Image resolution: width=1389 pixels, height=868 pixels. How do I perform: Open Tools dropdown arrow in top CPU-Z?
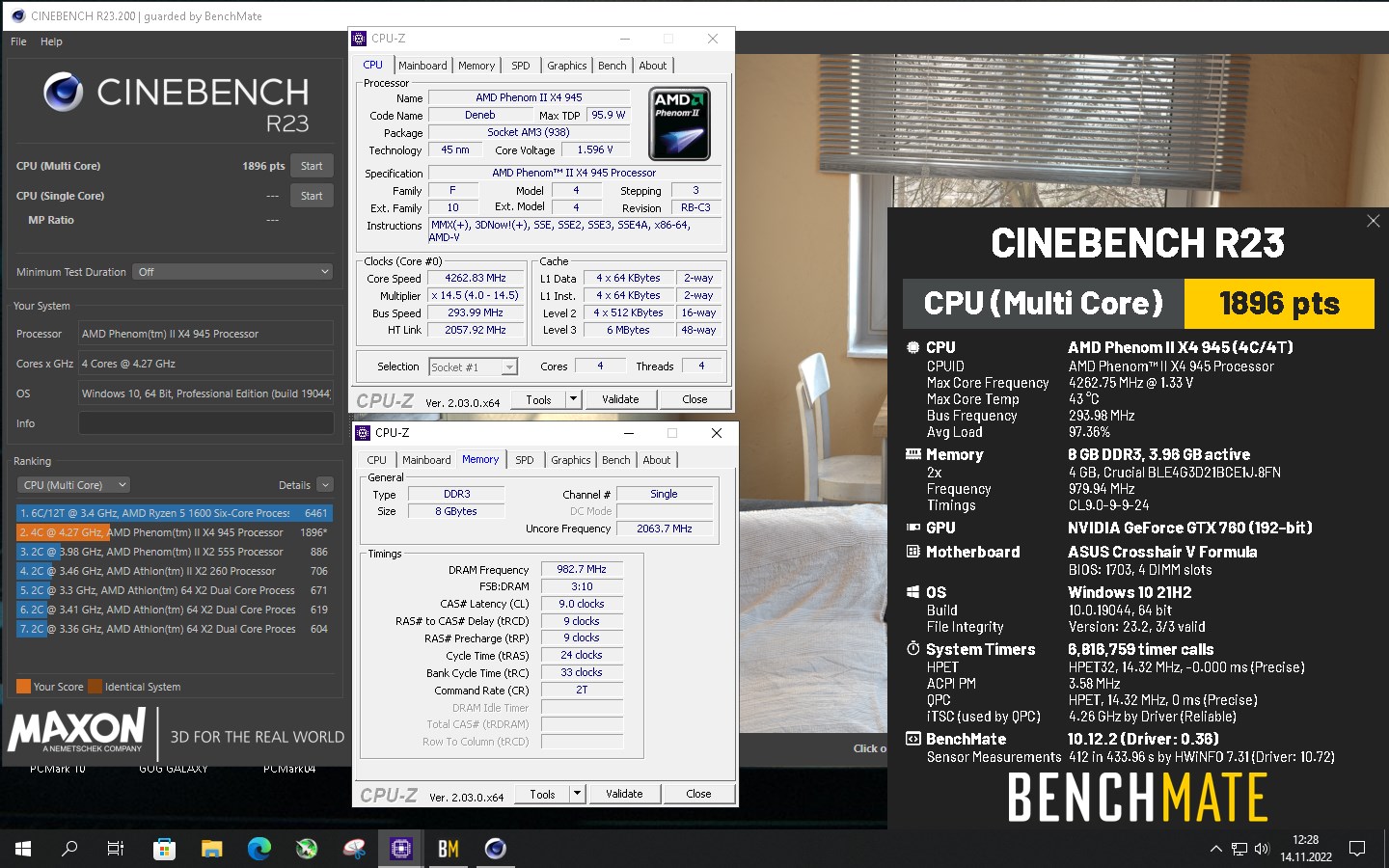573,399
